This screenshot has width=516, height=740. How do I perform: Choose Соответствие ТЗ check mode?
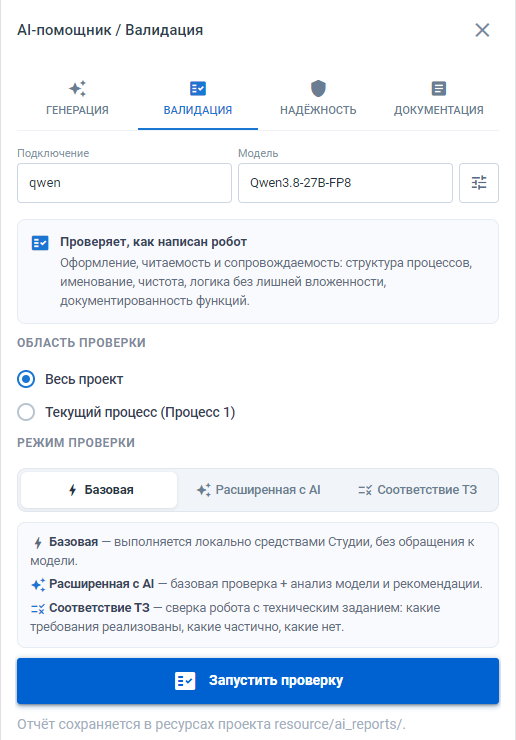pos(417,490)
